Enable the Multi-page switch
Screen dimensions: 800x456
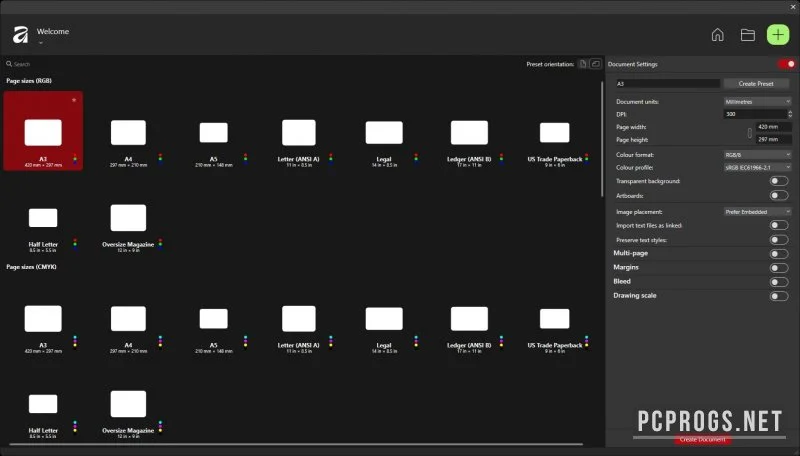779,254
